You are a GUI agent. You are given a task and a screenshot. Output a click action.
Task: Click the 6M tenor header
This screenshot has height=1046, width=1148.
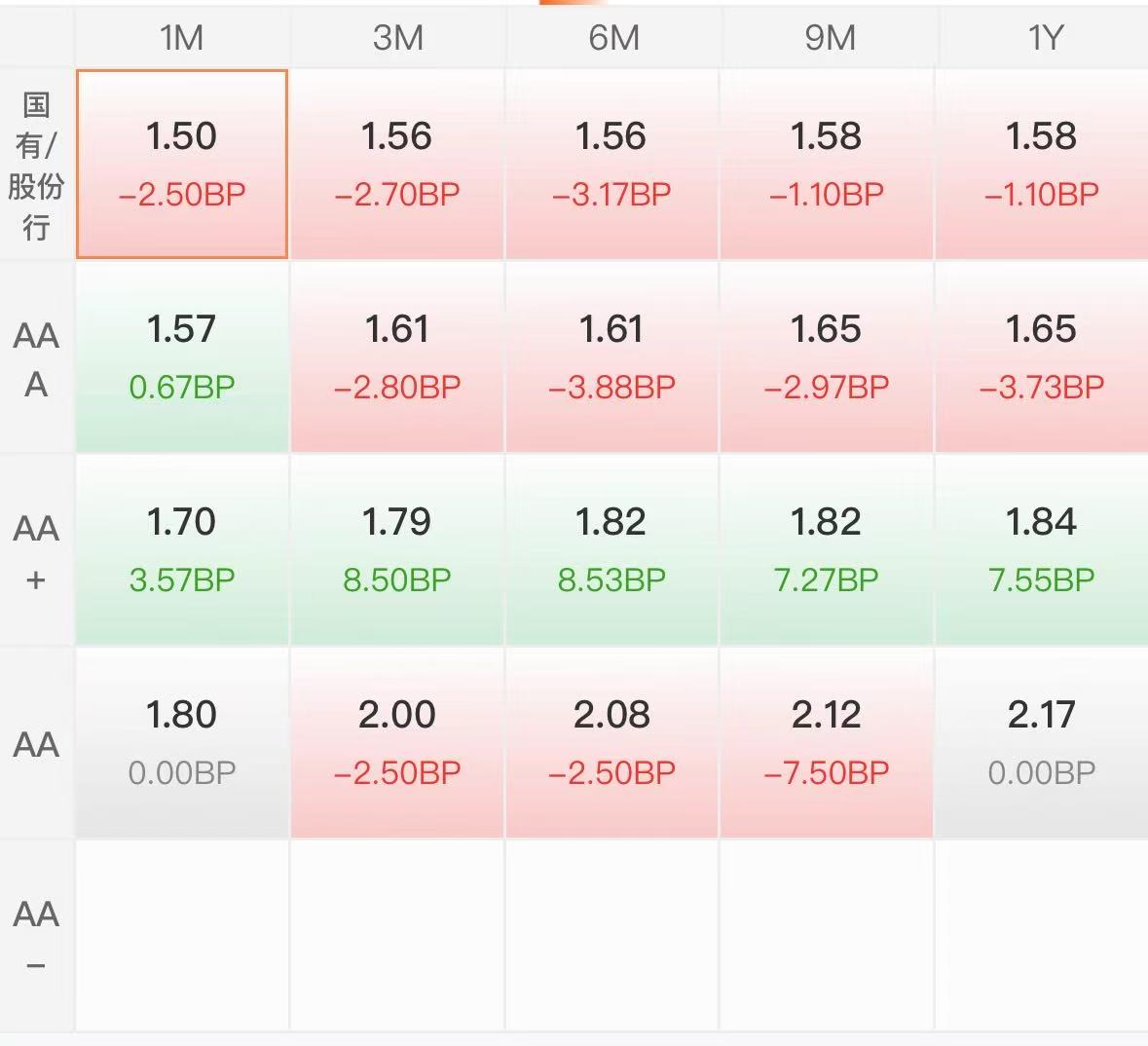612,37
